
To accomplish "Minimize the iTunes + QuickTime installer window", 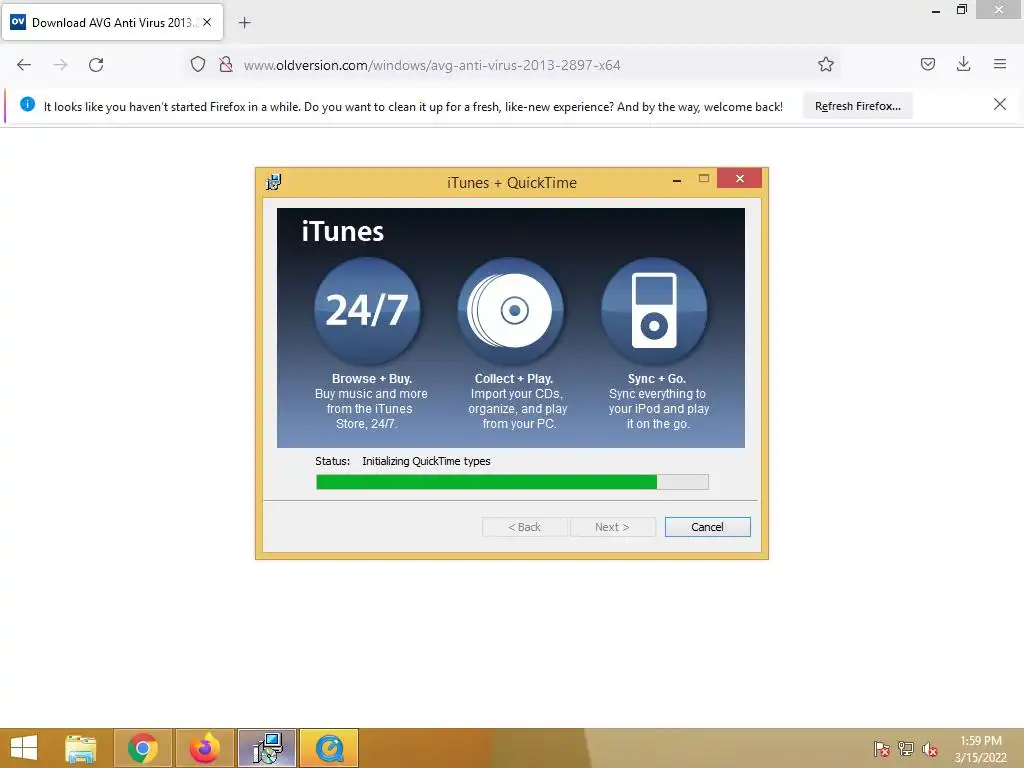I will (x=677, y=180).
